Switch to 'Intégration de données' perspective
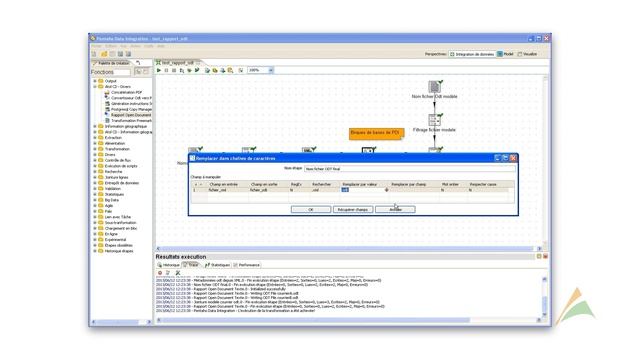Viewport: 640px width, 360px height. pos(472,54)
